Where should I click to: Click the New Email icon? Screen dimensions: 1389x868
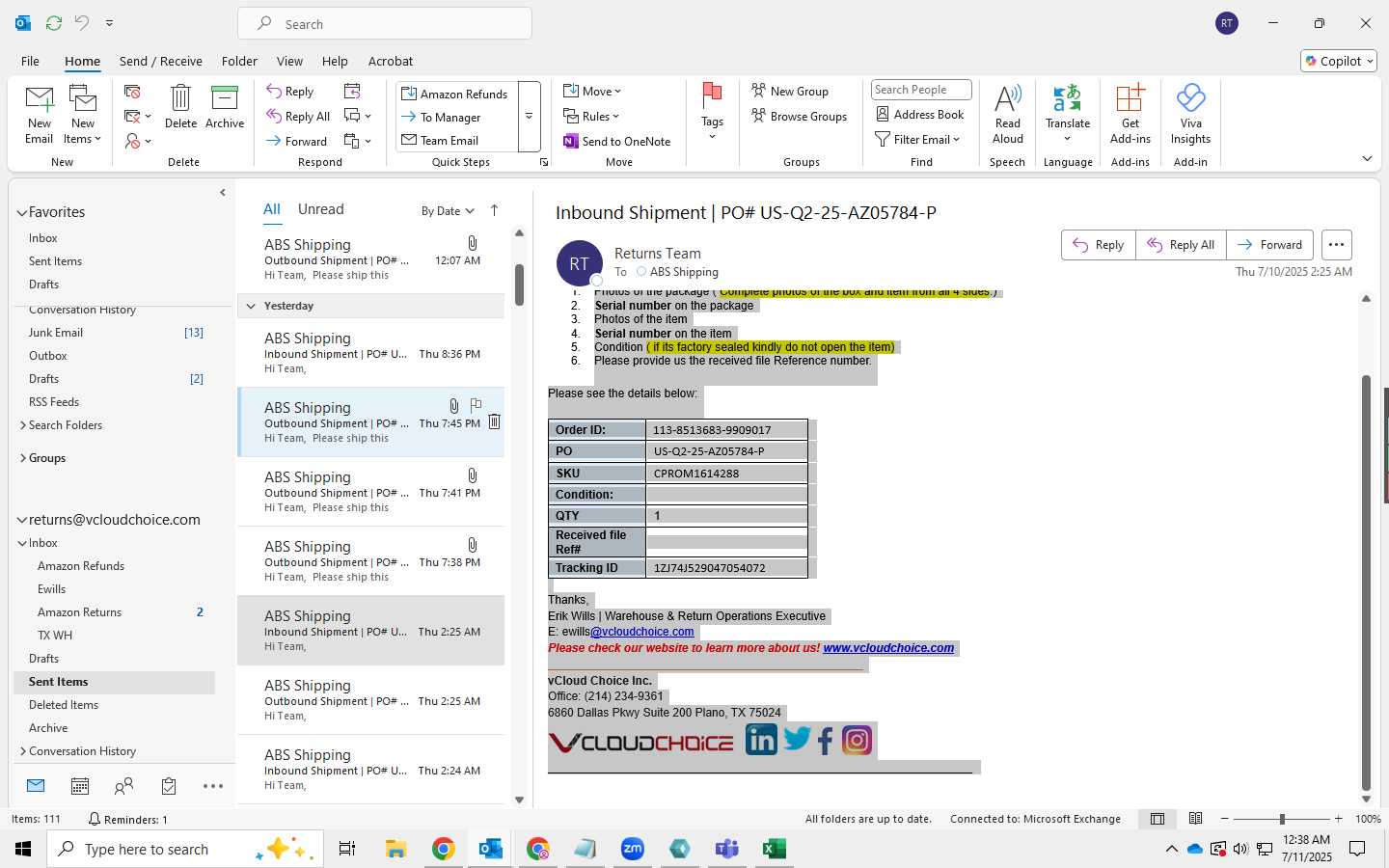(39, 114)
